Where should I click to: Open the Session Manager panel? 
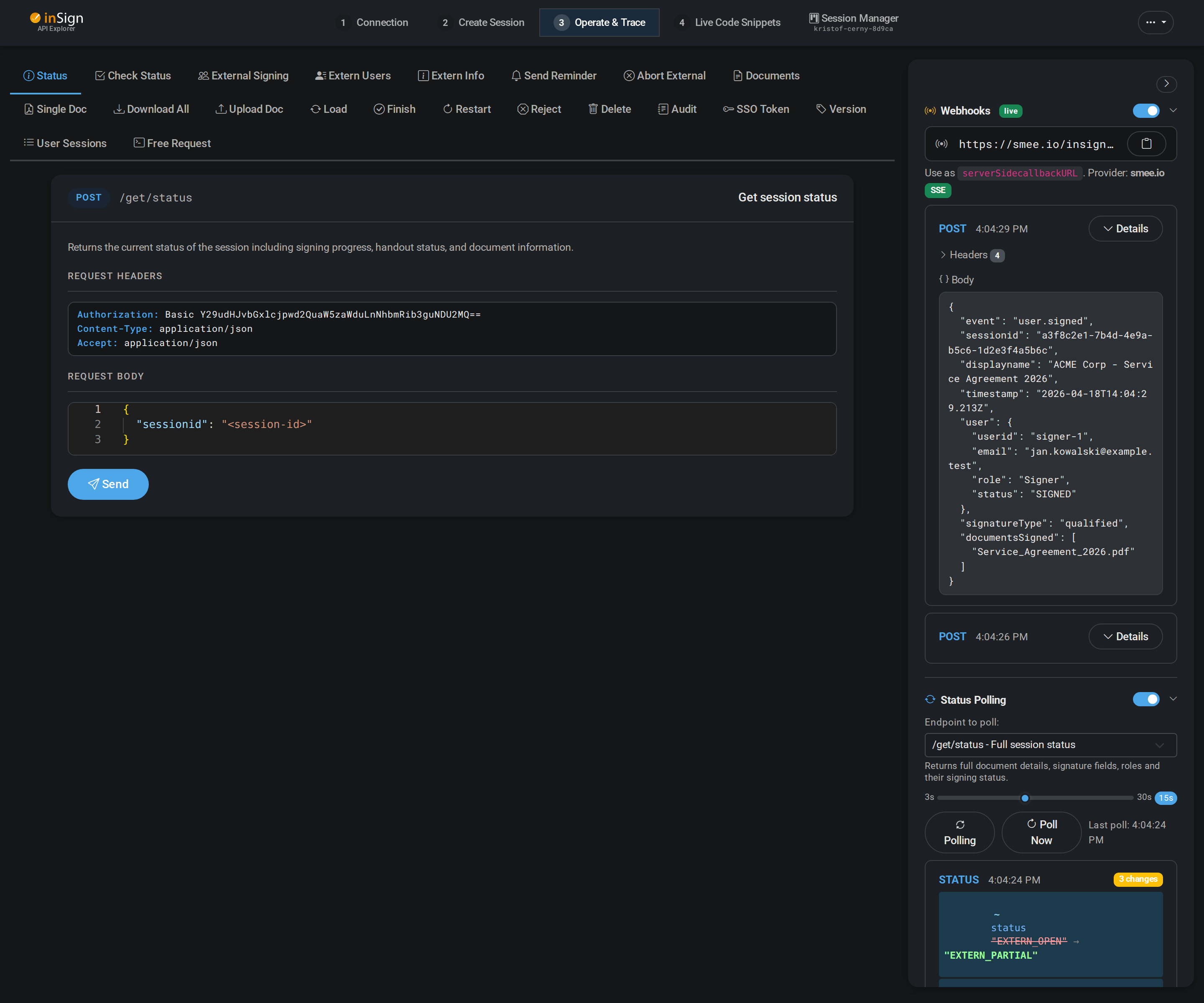pos(852,22)
